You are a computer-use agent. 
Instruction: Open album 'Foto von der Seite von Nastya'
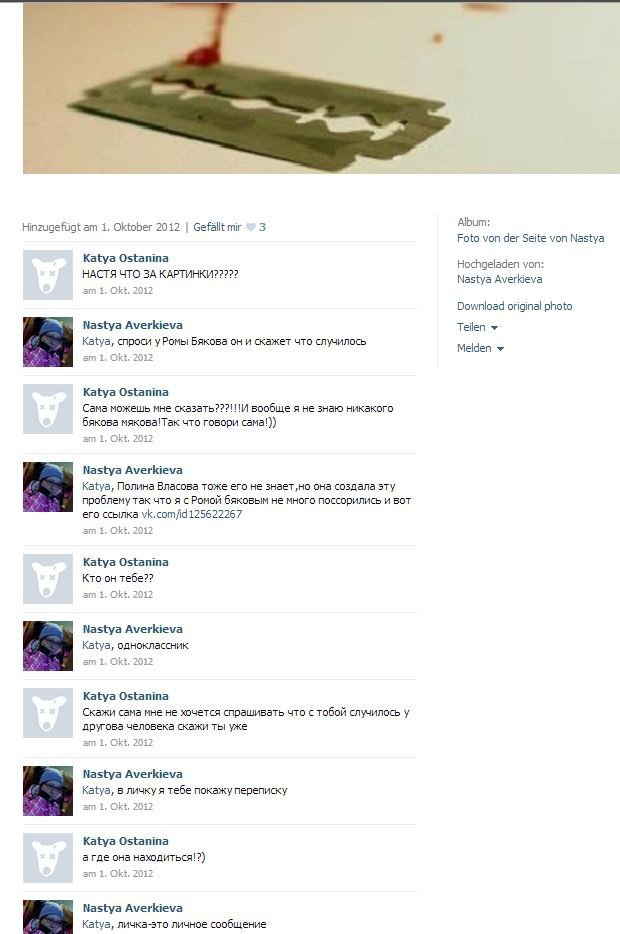point(530,238)
